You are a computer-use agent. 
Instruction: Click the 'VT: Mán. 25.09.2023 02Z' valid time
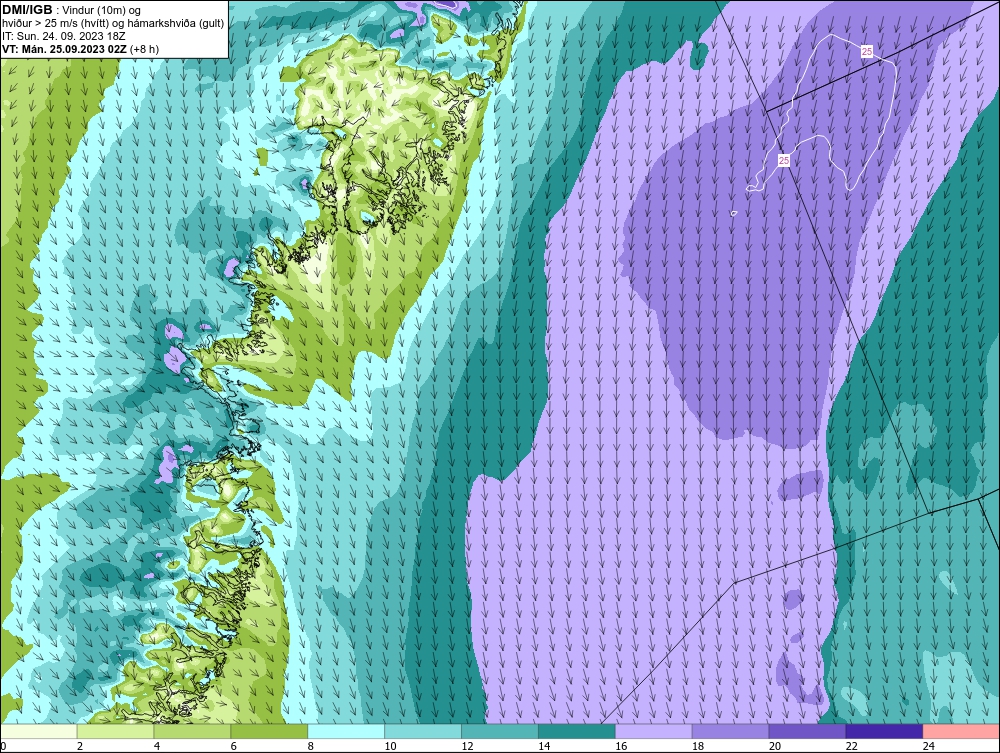[64, 49]
